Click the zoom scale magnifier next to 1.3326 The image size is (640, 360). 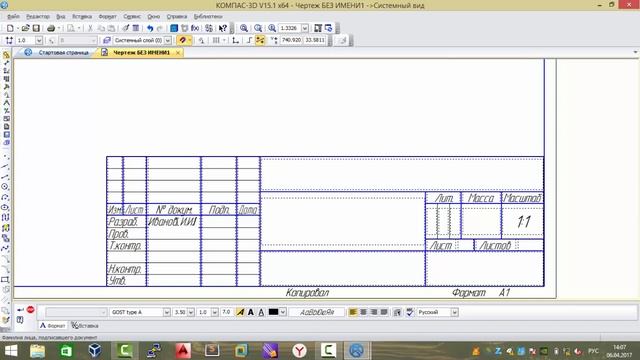click(272, 28)
